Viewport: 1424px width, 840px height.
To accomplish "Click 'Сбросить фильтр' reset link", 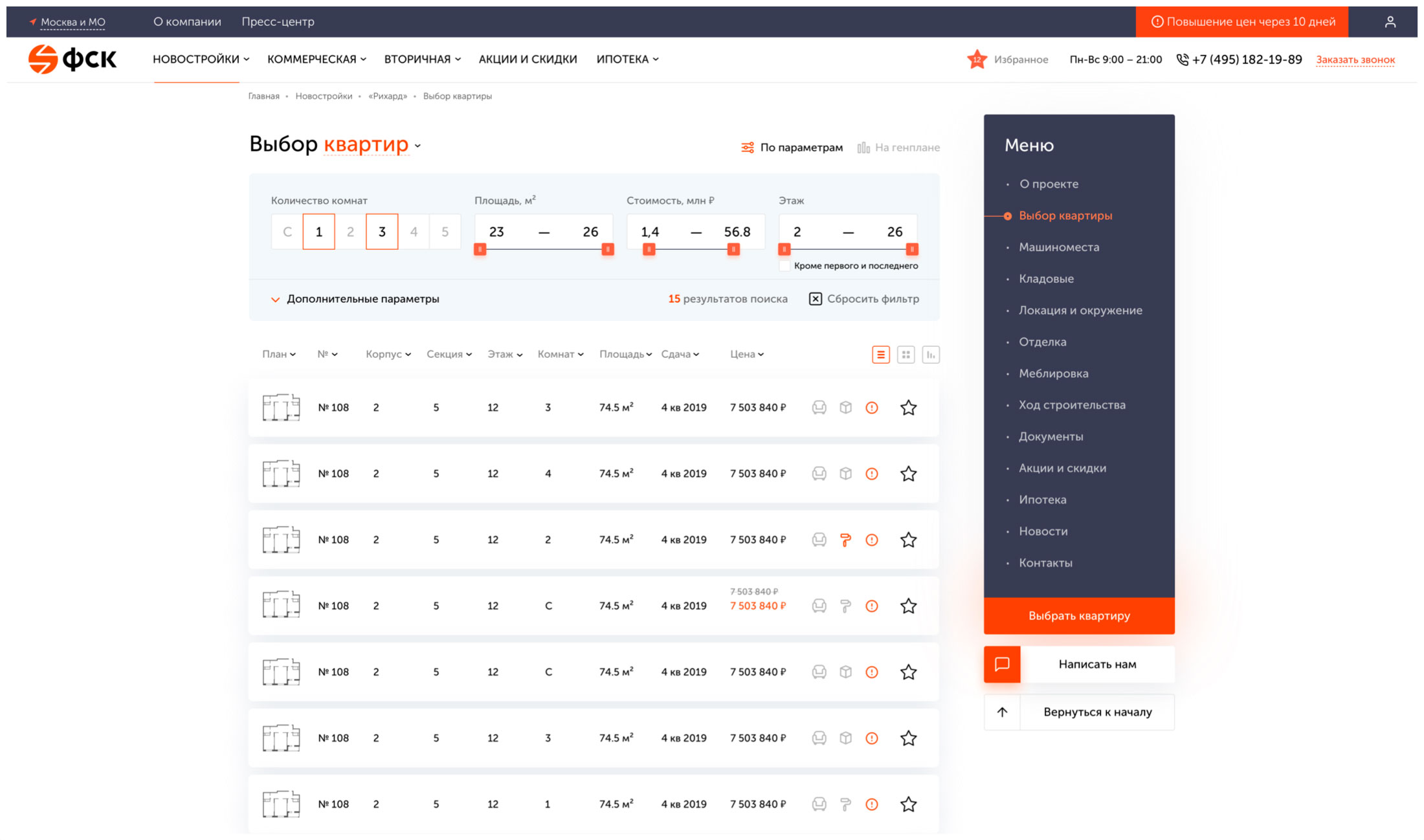I will click(864, 299).
